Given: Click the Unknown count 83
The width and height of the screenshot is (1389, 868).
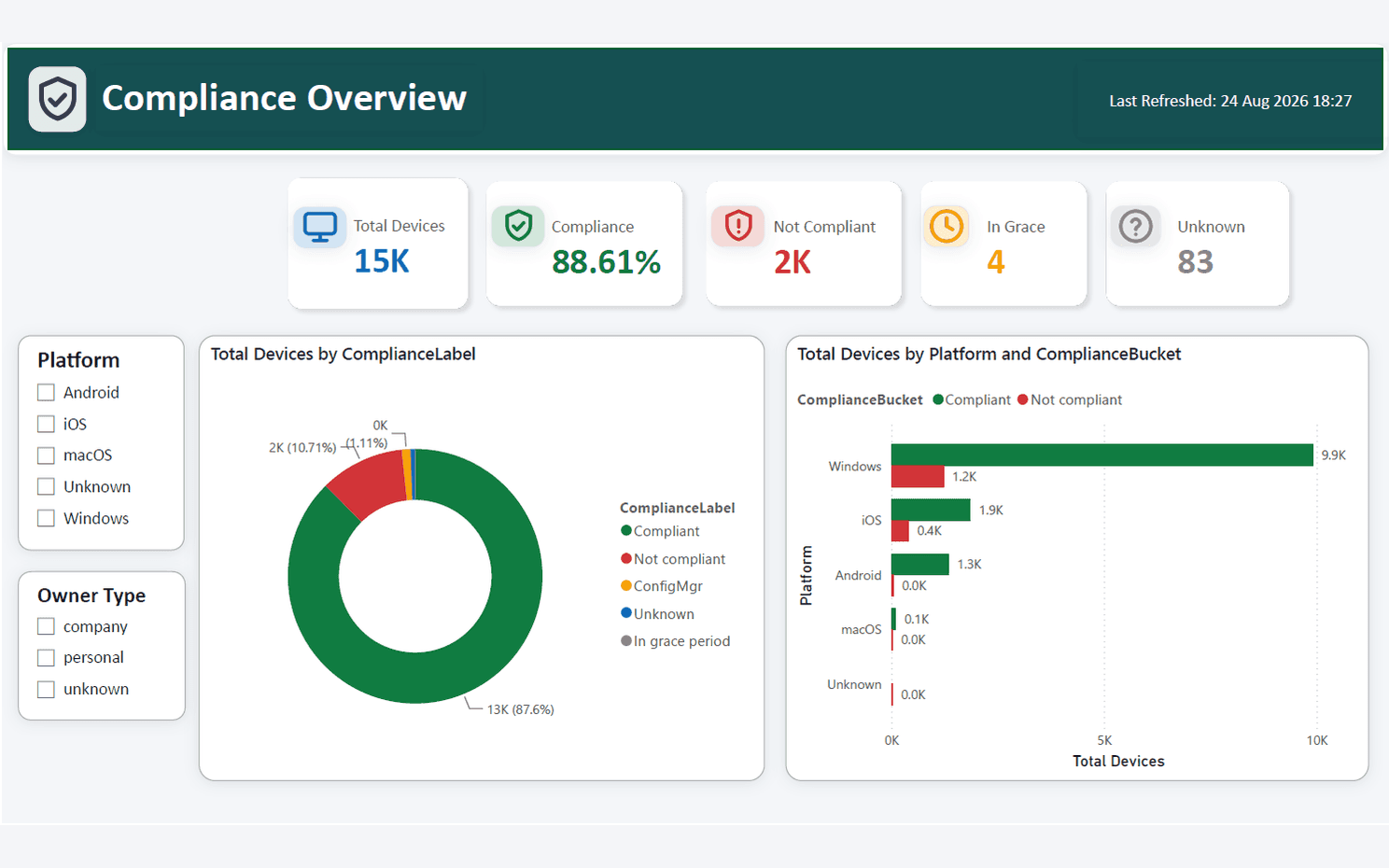Looking at the screenshot, I should (x=1196, y=262).
